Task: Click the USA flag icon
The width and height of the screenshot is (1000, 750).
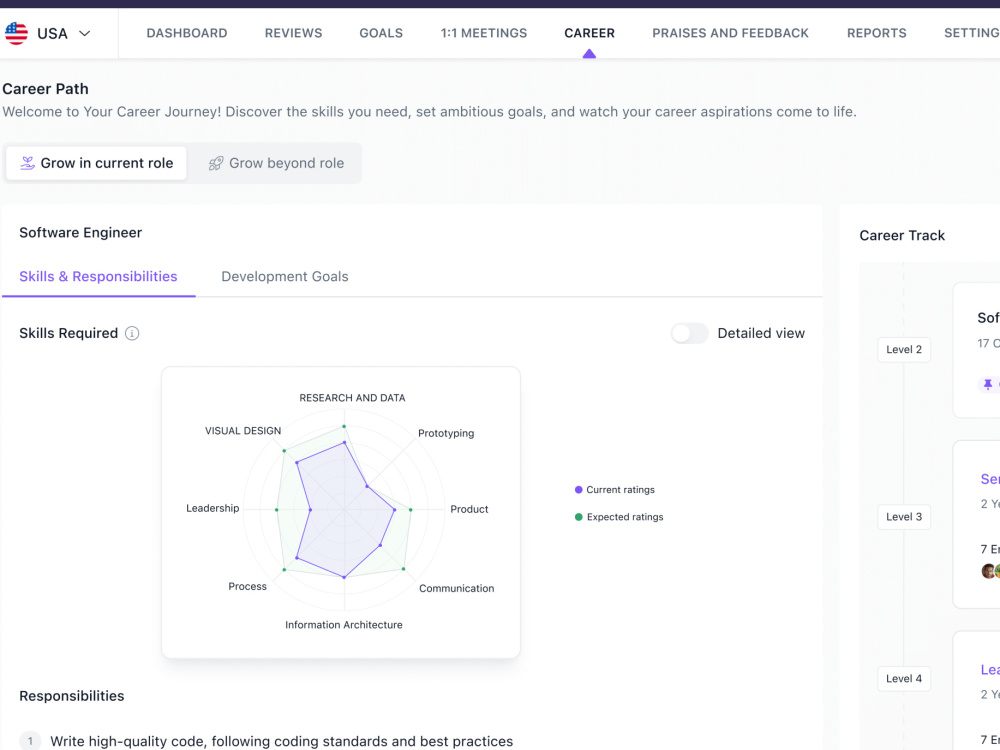Action: (16, 33)
